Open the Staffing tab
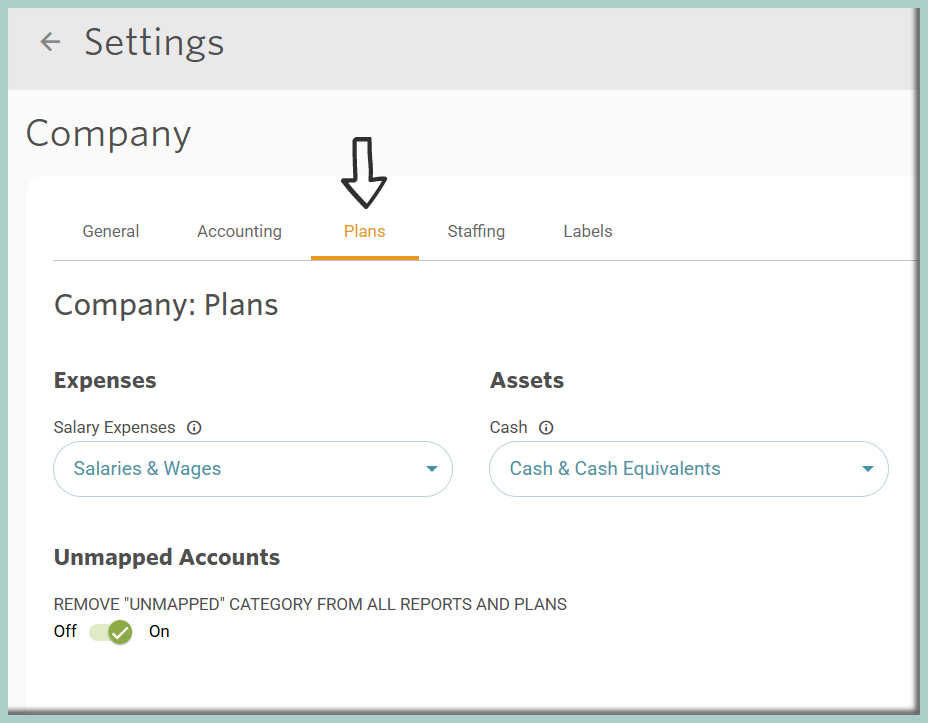This screenshot has height=723, width=928. click(x=476, y=231)
